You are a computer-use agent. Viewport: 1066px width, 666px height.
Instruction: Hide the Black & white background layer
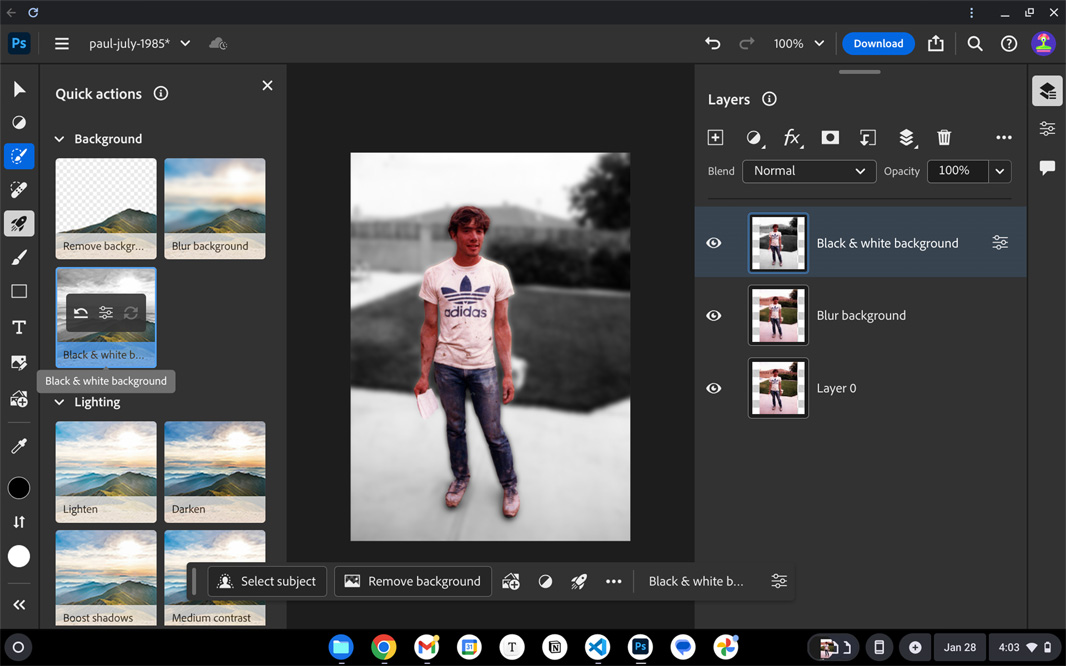coord(714,243)
